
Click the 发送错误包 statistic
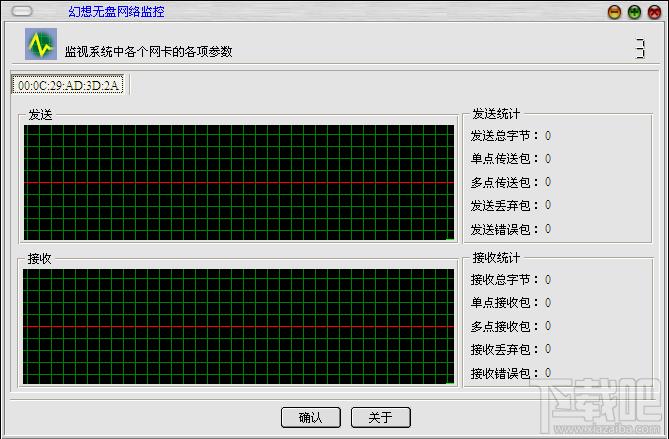(x=511, y=230)
